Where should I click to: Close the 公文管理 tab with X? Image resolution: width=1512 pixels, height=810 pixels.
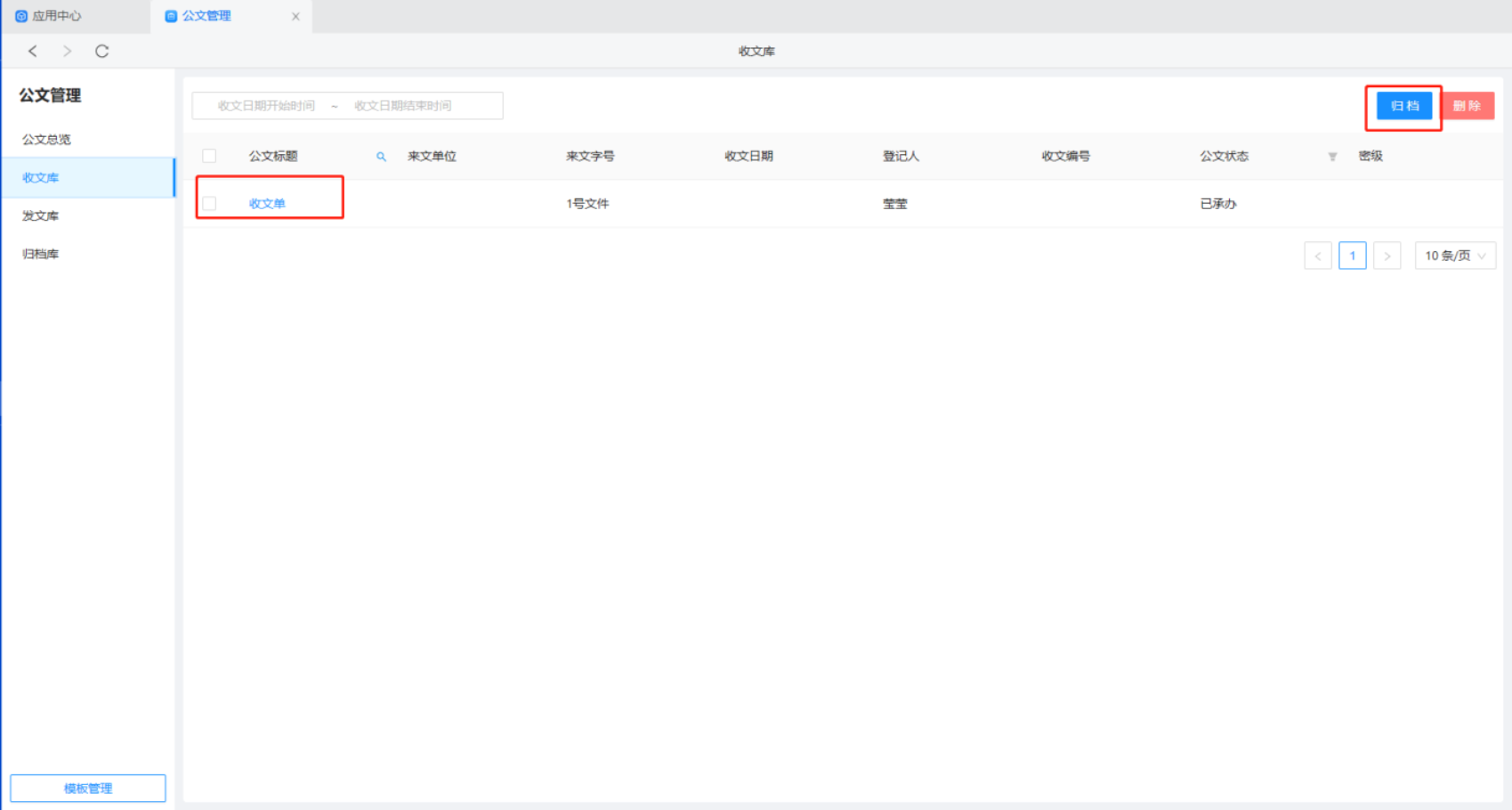click(295, 16)
